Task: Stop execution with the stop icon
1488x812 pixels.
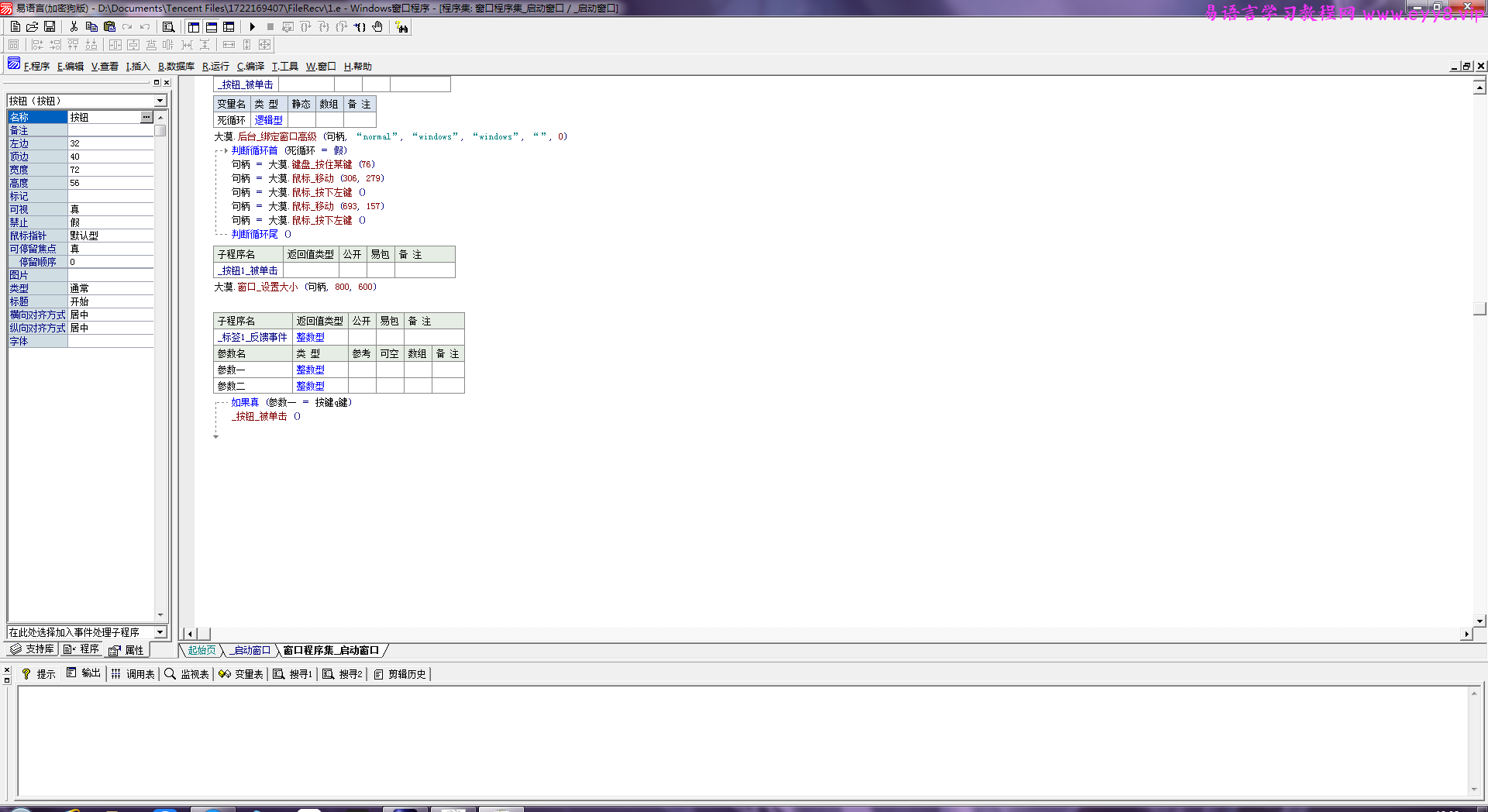Action: pos(270,27)
